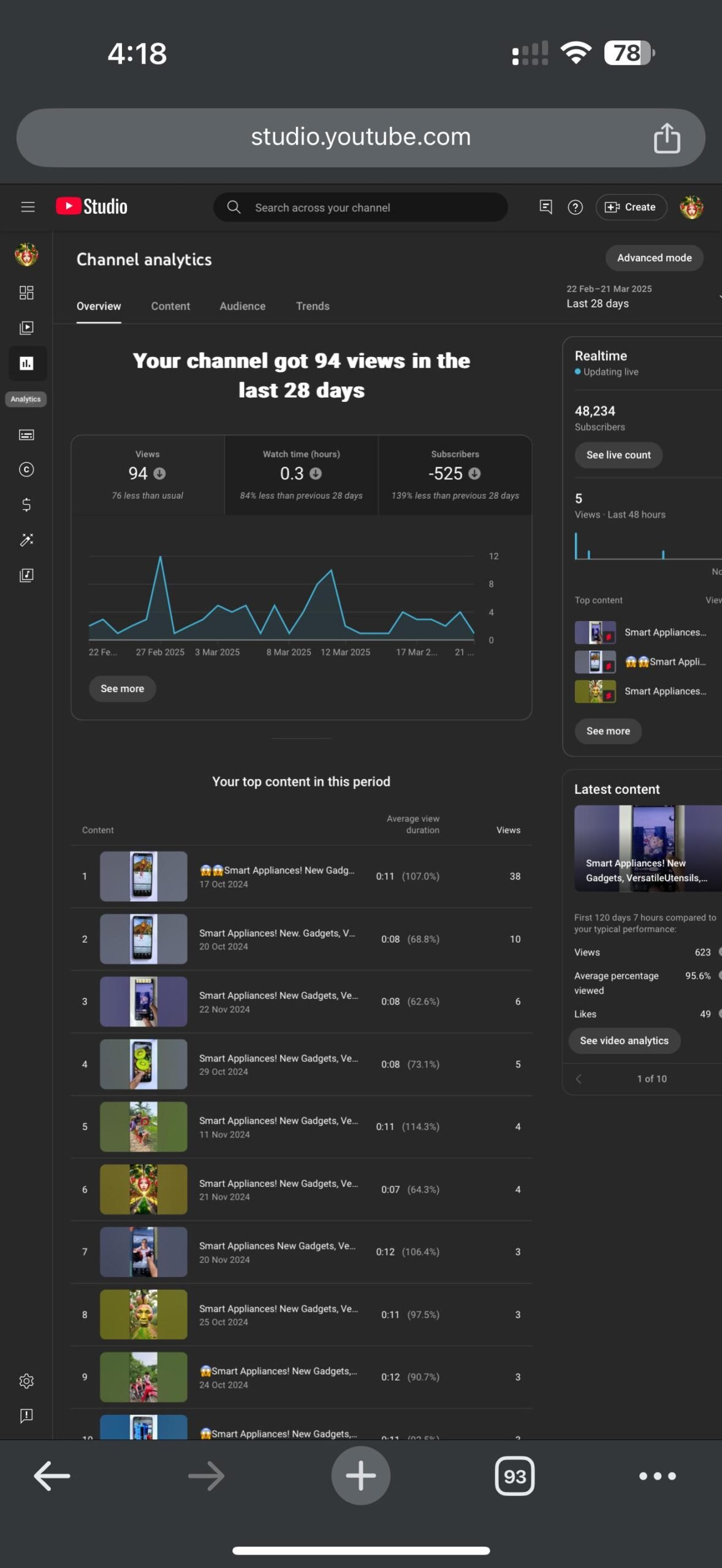Tap the studio.youtube.com address bar
Image resolution: width=722 pixels, height=1568 pixels.
click(360, 137)
